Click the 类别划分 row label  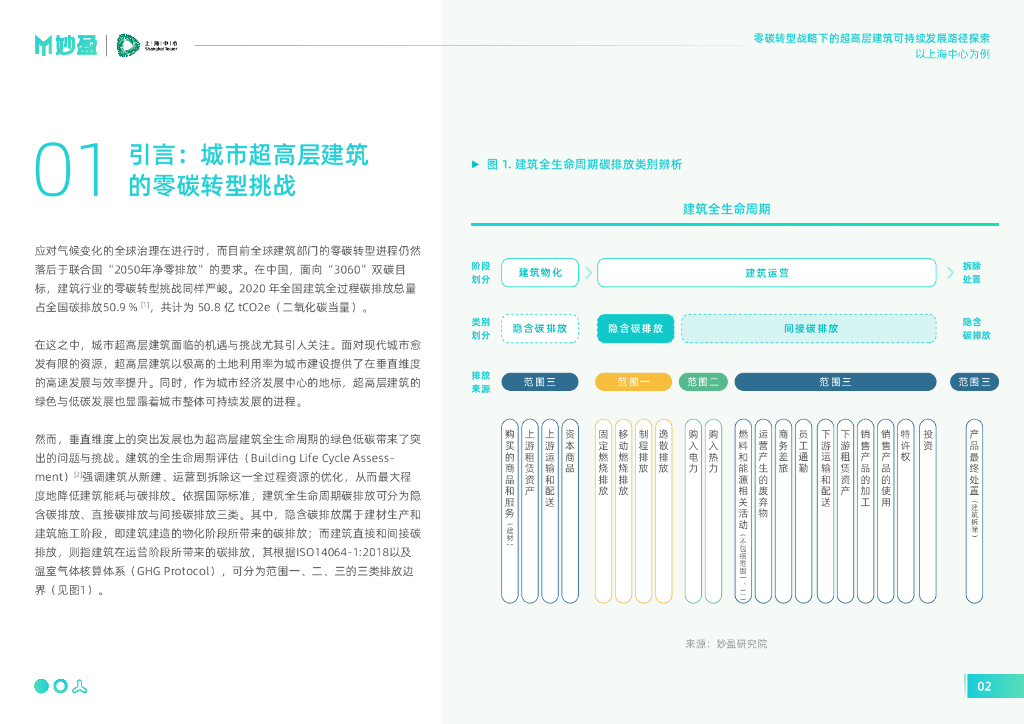[x=481, y=328]
